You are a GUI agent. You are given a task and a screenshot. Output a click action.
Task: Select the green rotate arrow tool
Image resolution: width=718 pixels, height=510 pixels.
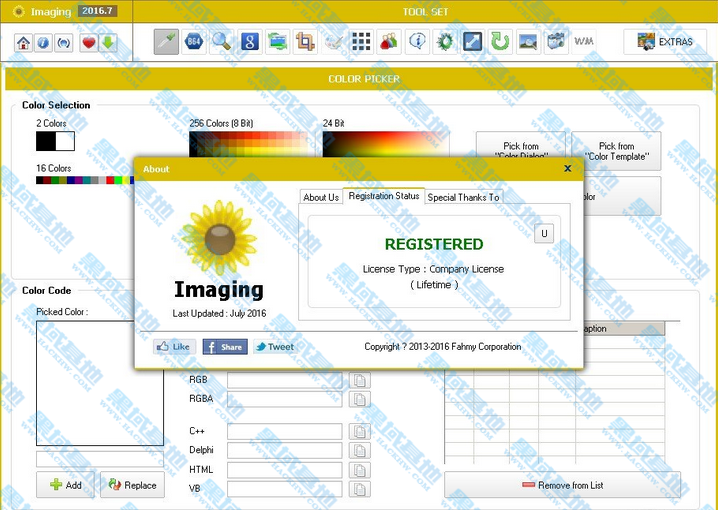(x=500, y=42)
